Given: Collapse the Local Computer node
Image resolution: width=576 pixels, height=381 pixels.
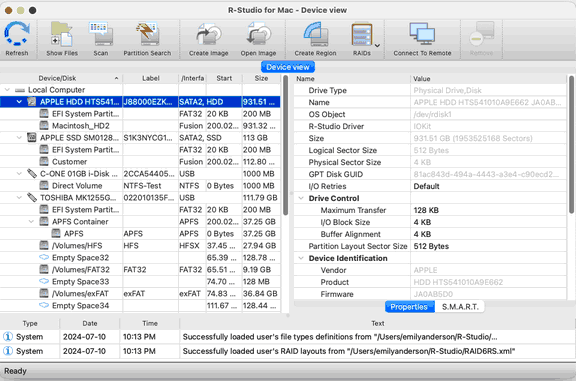Looking at the screenshot, I should pos(7,90).
